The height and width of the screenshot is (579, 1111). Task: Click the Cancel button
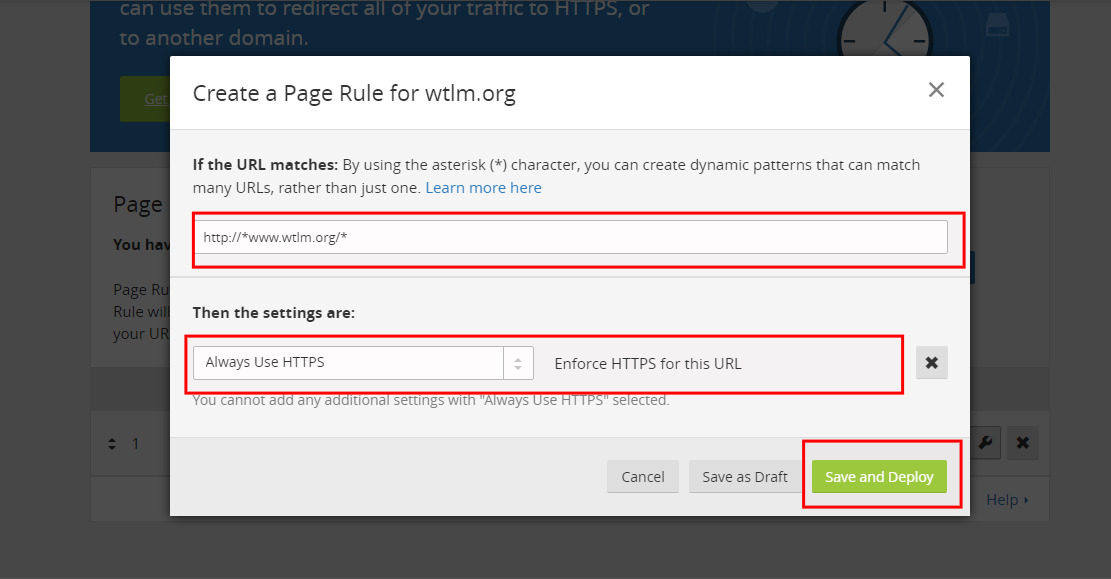643,477
